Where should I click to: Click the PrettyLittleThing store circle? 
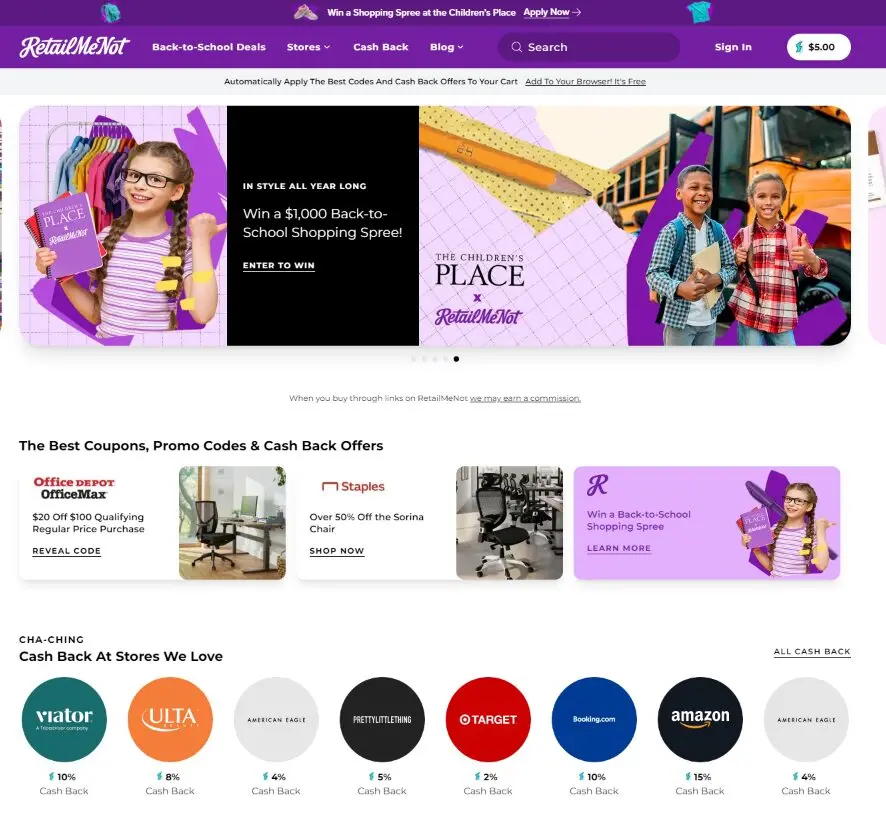coord(382,718)
